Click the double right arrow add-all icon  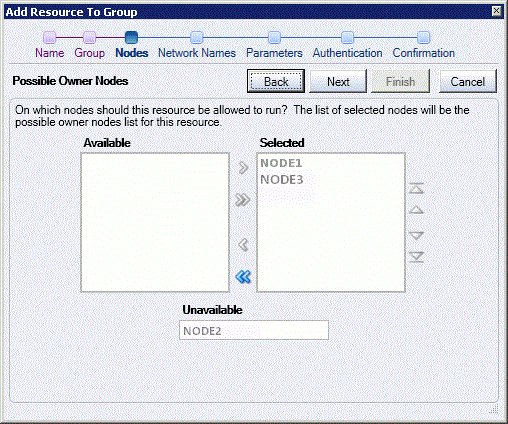[x=242, y=200]
